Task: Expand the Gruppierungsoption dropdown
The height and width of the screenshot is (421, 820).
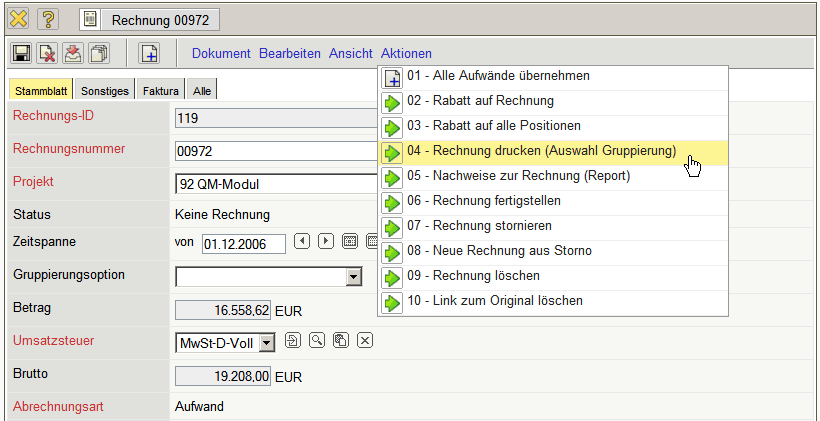Action: point(353,277)
